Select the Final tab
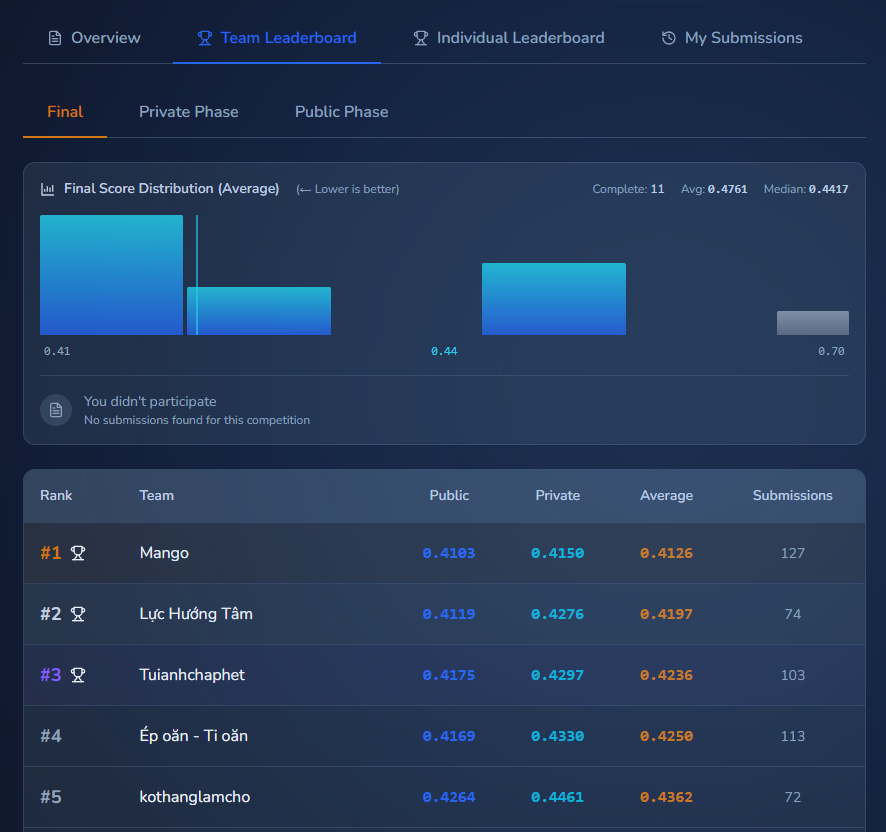The width and height of the screenshot is (886, 832). point(65,112)
